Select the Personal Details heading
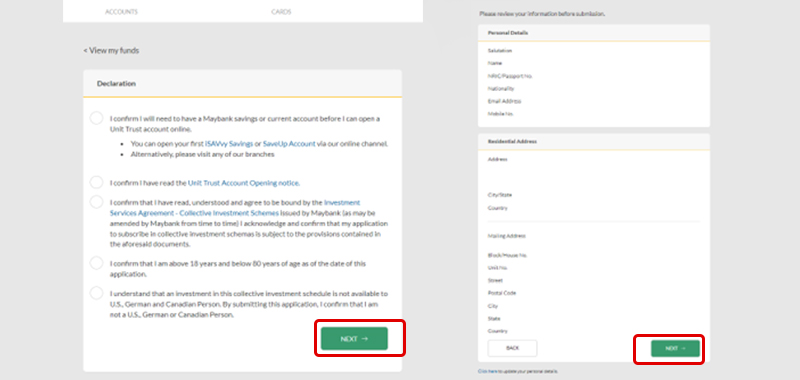 [508, 33]
